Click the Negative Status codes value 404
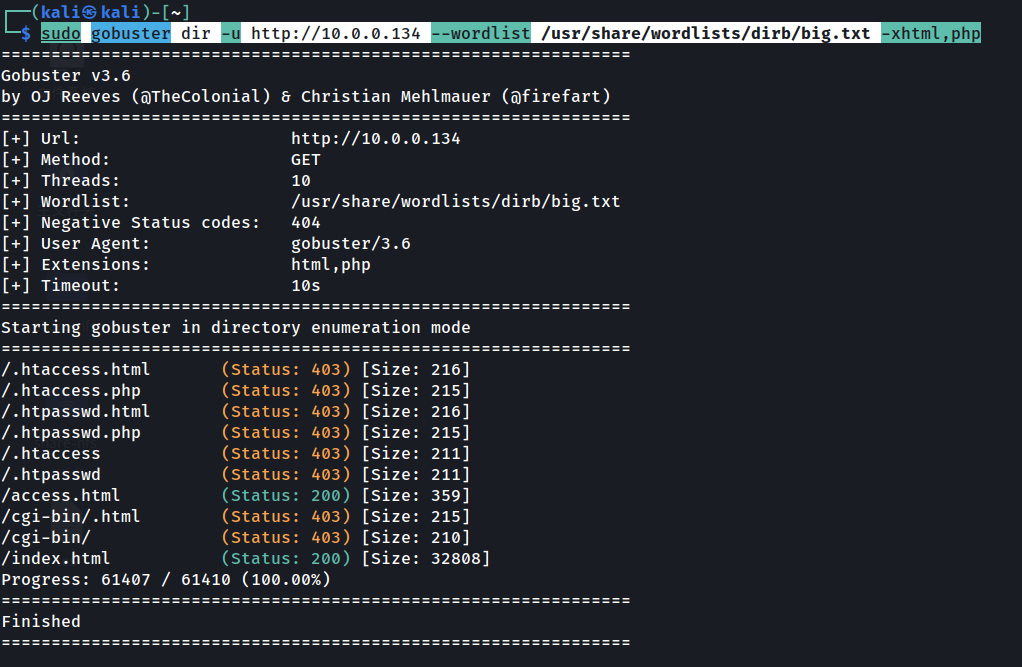Image resolution: width=1022 pixels, height=667 pixels. [x=306, y=223]
